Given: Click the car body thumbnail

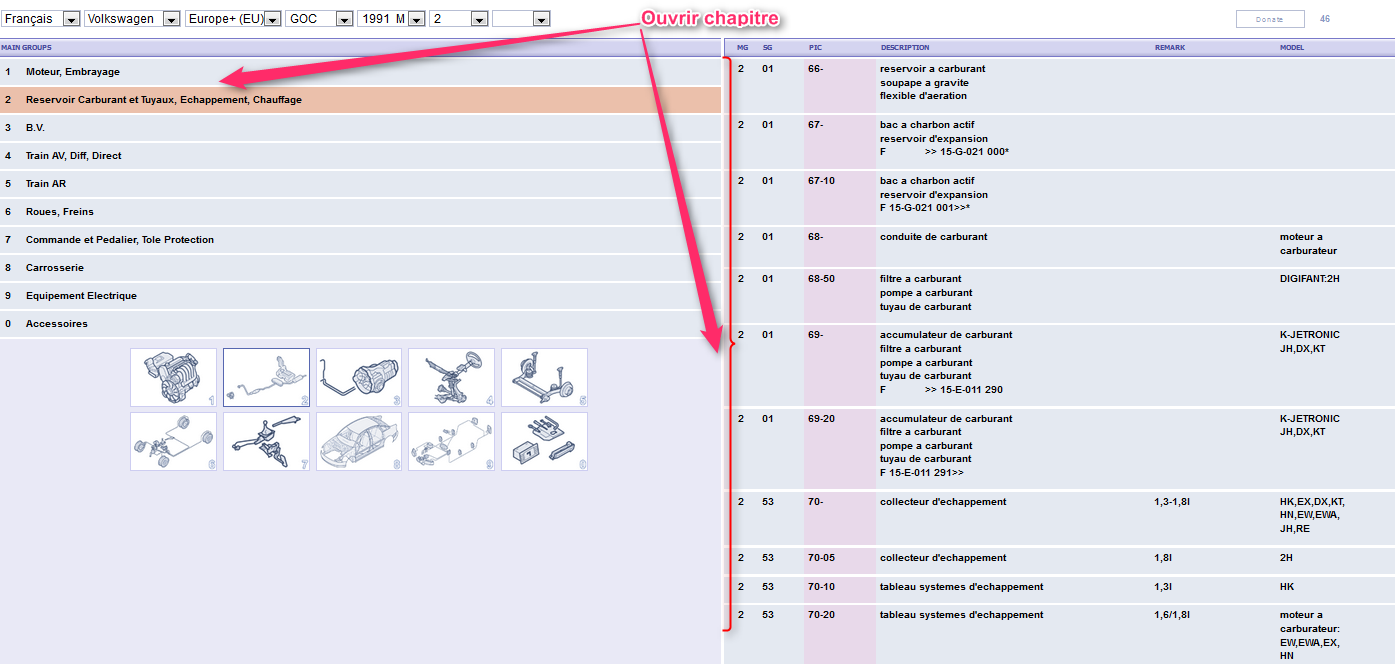Looking at the screenshot, I should tap(359, 441).
